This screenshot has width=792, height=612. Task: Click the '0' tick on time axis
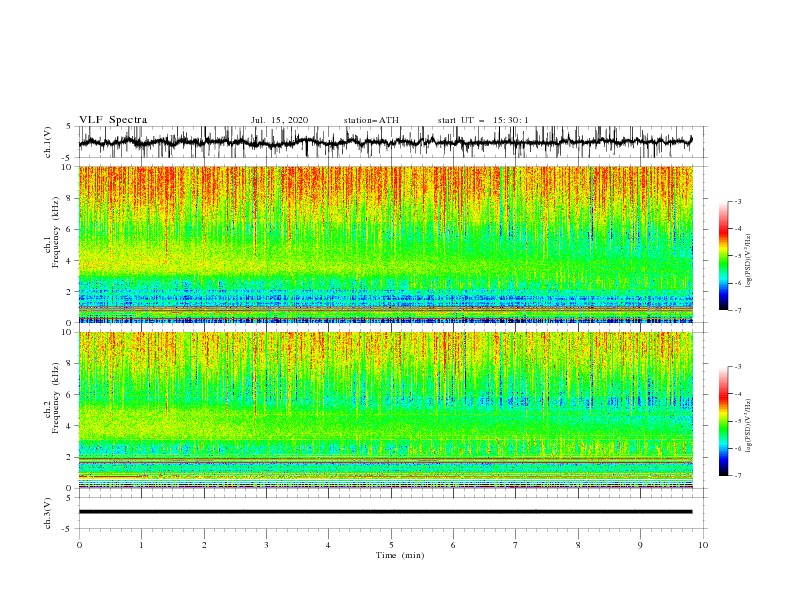point(79,545)
